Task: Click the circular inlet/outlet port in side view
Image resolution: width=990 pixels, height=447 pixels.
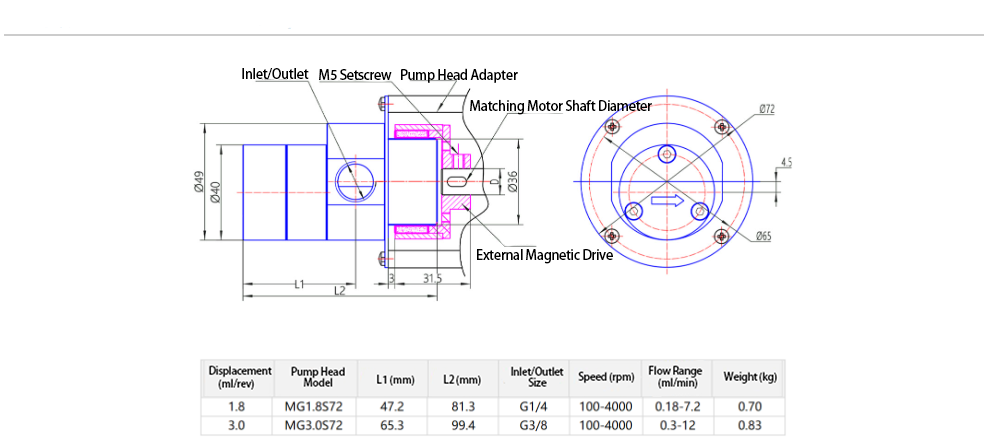Action: pos(352,181)
